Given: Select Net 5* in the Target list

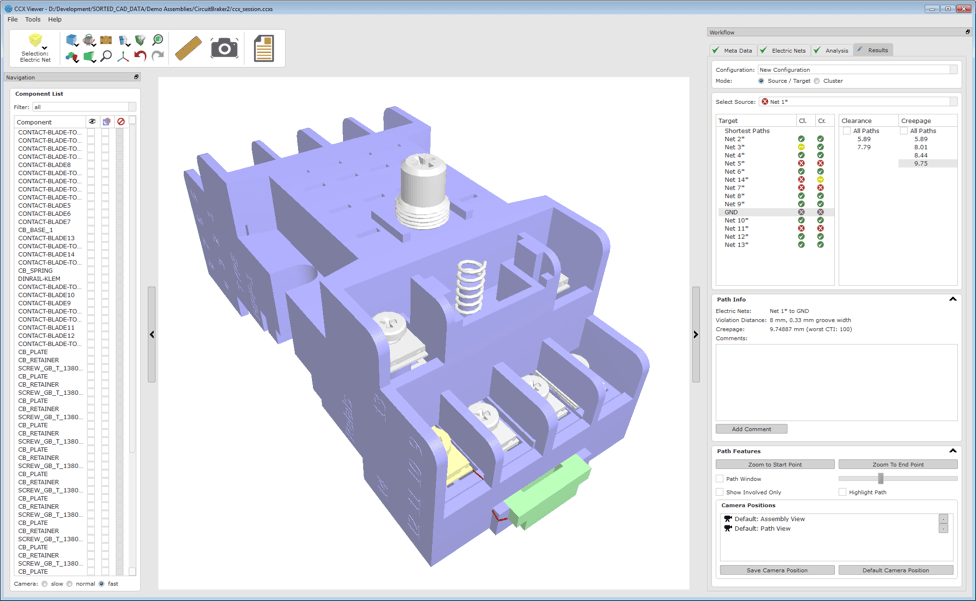Looking at the screenshot, I should (x=735, y=163).
